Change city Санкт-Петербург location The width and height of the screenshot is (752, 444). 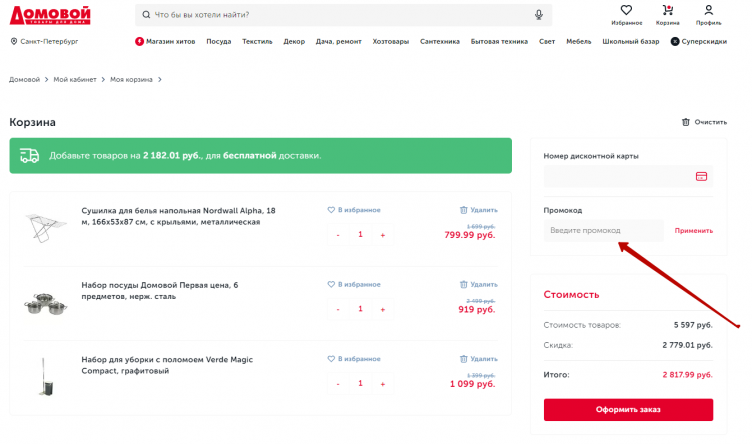44,41
